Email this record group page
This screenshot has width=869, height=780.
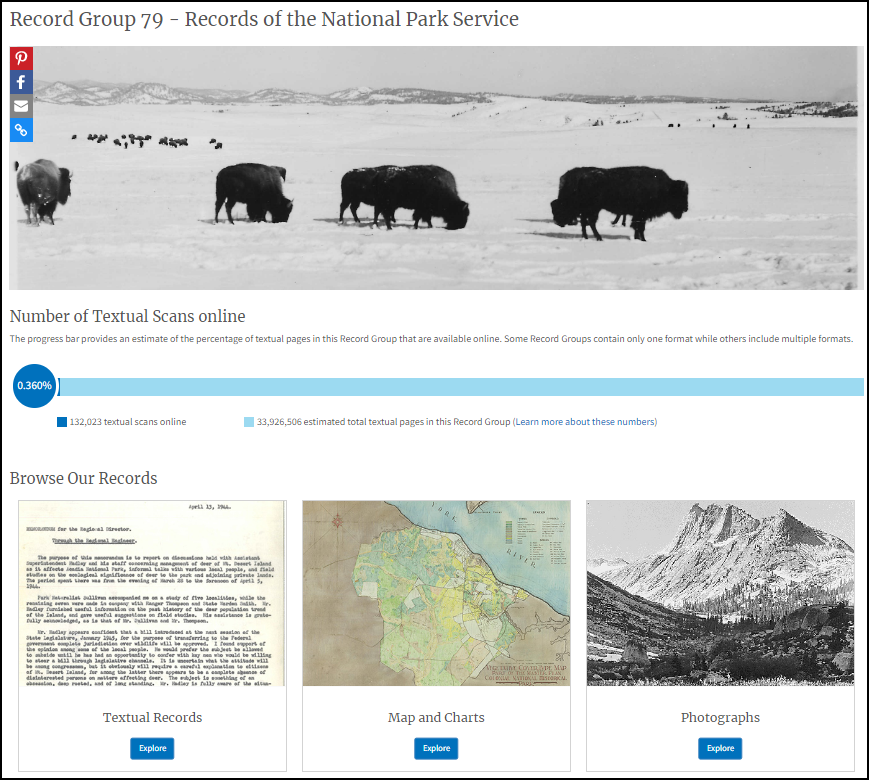click(20, 106)
